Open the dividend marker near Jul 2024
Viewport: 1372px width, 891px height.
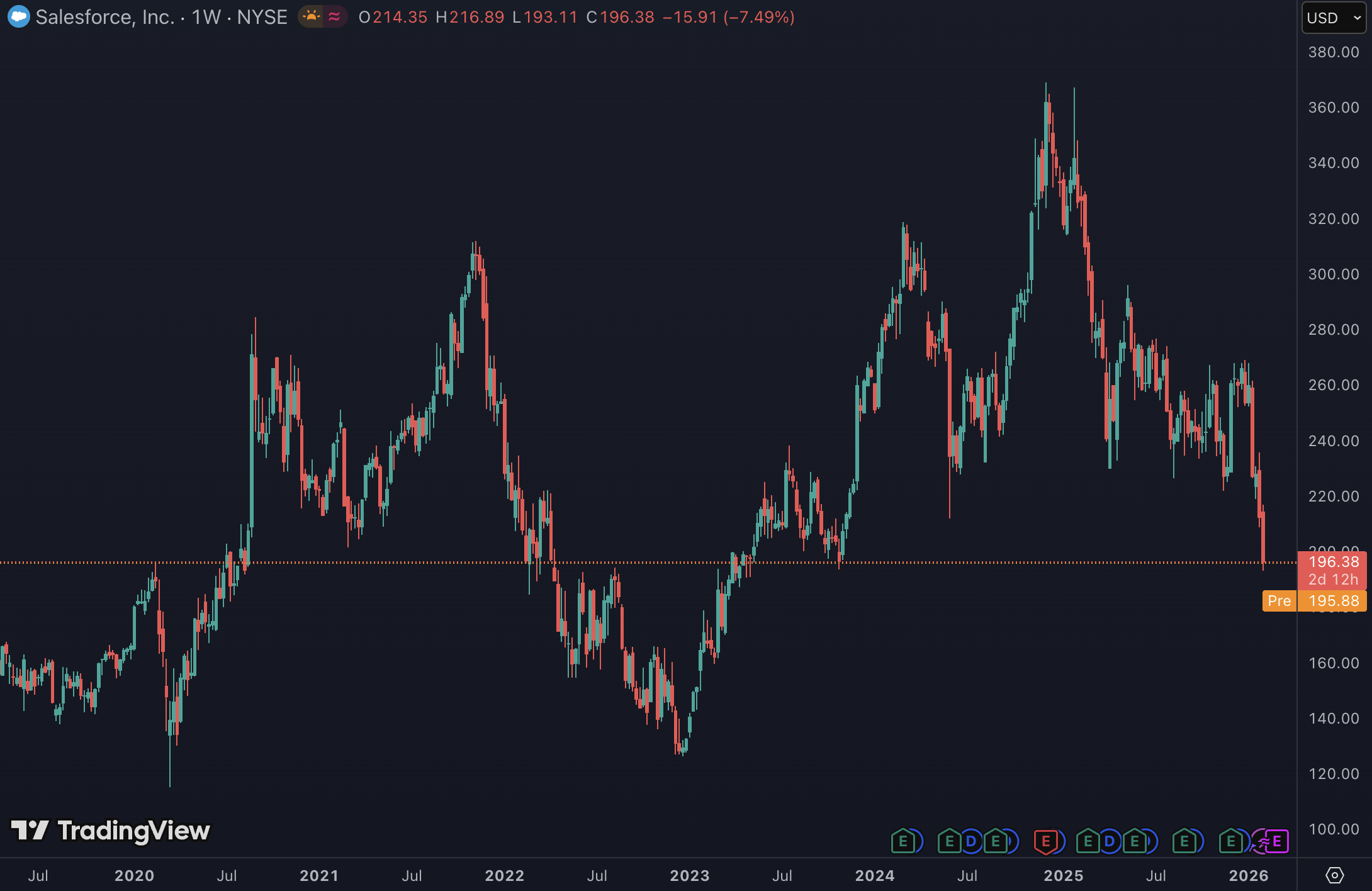pyautogui.click(x=971, y=841)
